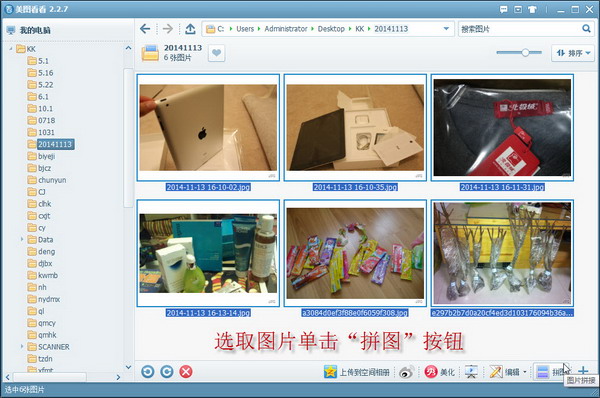The width and height of the screenshot is (600, 398).
Task: Expand the Data folder node
Action: [x=22, y=239]
